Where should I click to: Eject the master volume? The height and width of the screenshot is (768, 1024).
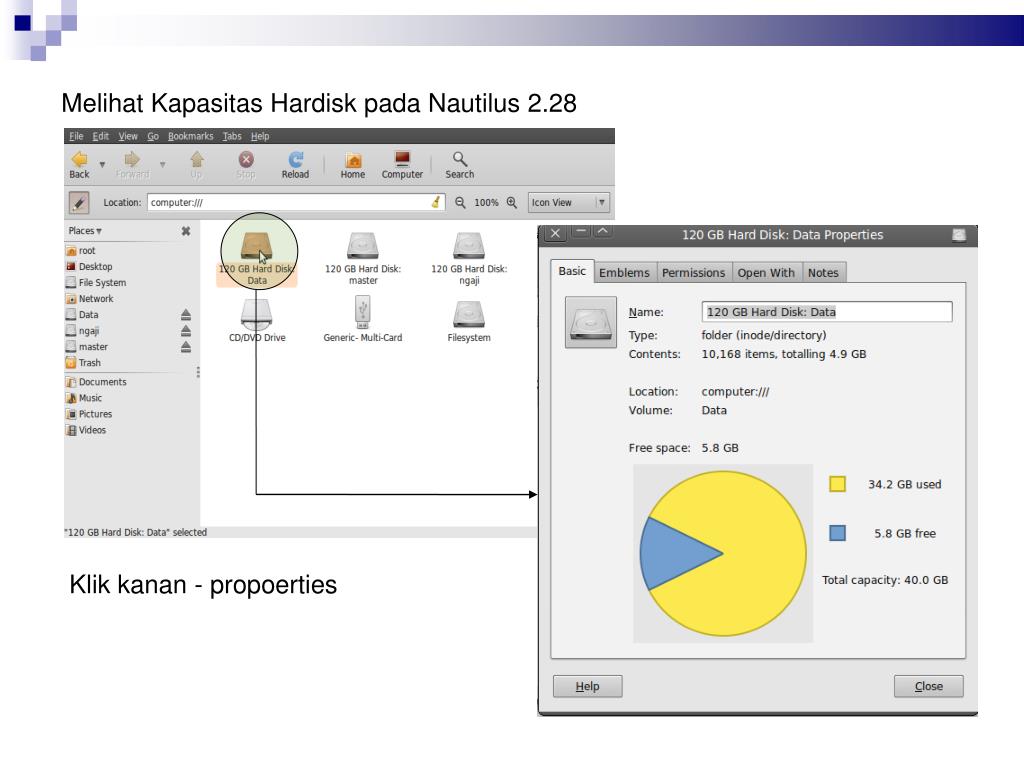(186, 347)
